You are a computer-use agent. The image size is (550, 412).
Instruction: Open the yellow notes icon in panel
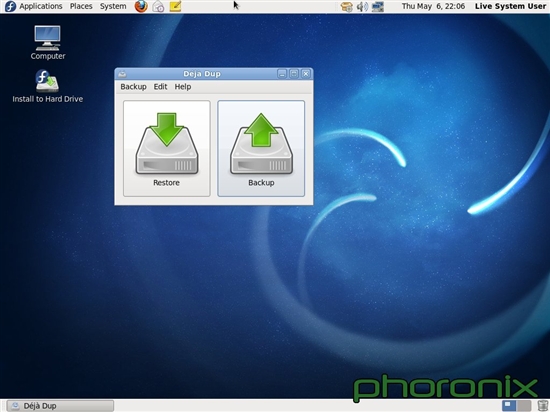click(175, 6)
